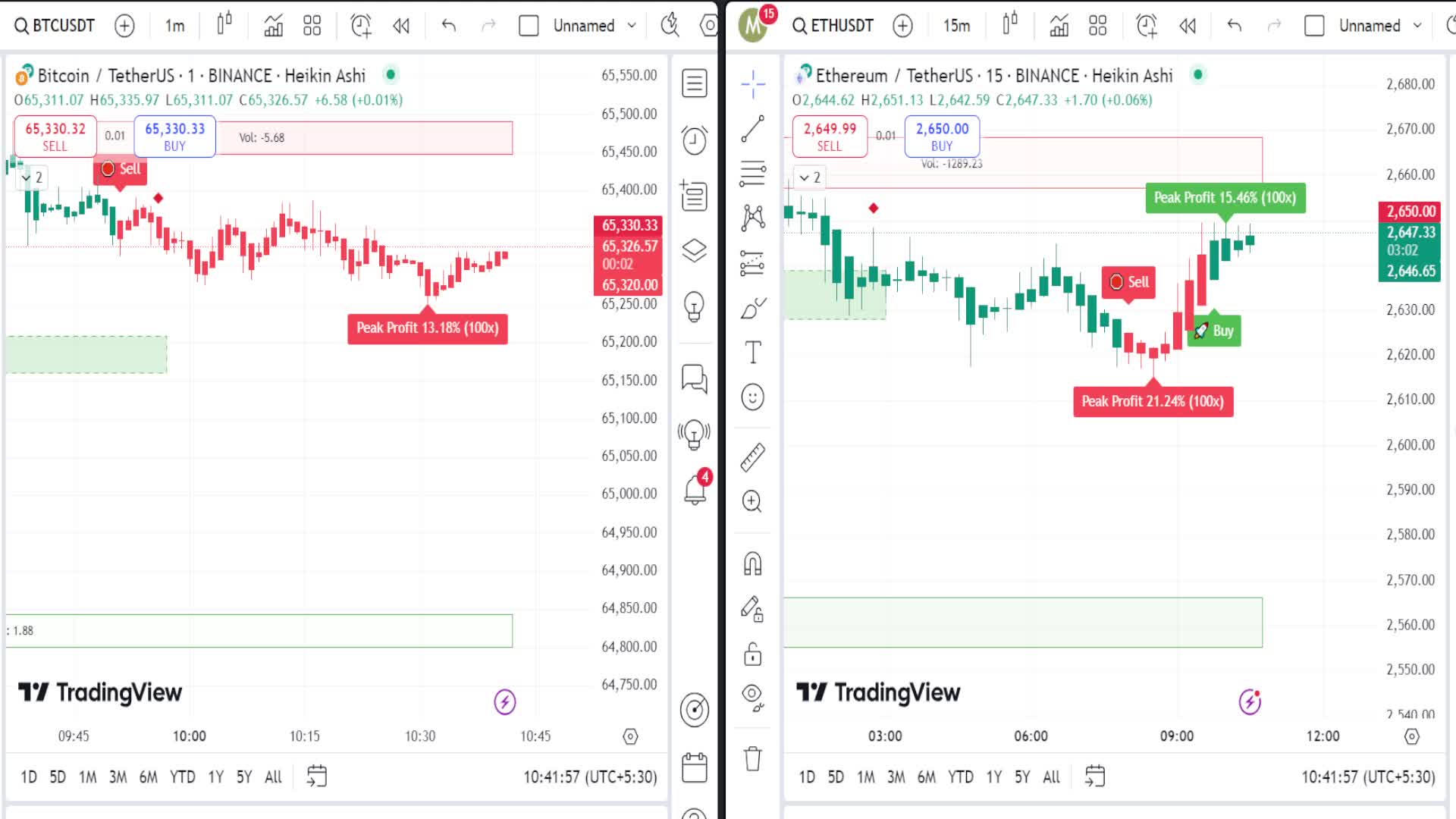The image size is (1456, 819).
Task: Select the measure/ruler tool
Action: [753, 458]
